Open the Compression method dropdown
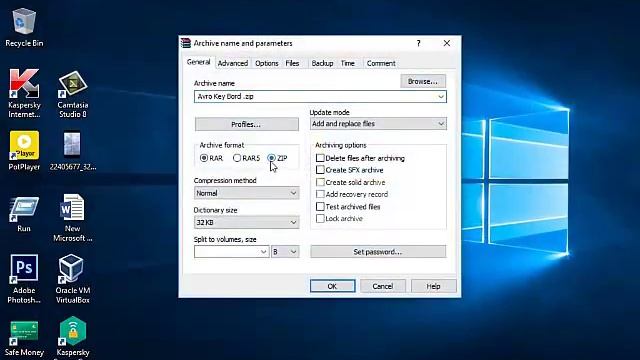The height and width of the screenshot is (360, 640). [x=247, y=193]
